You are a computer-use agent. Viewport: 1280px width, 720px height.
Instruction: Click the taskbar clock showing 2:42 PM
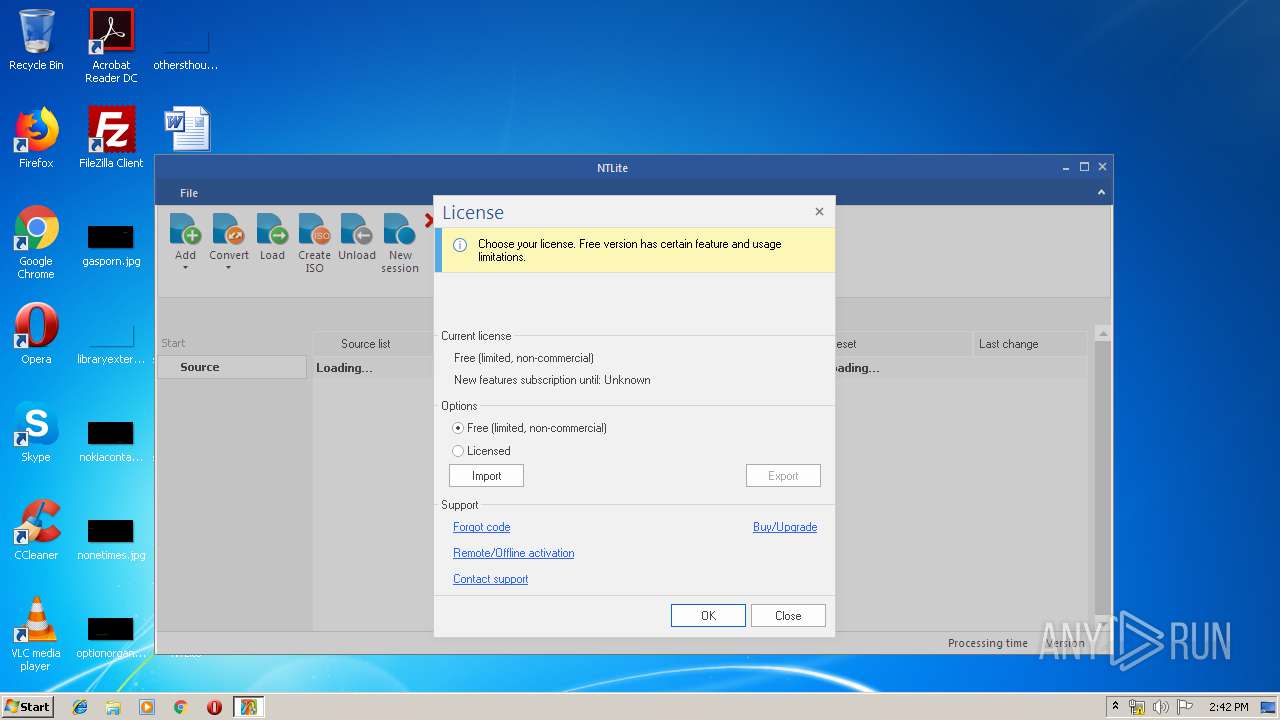[1228, 707]
